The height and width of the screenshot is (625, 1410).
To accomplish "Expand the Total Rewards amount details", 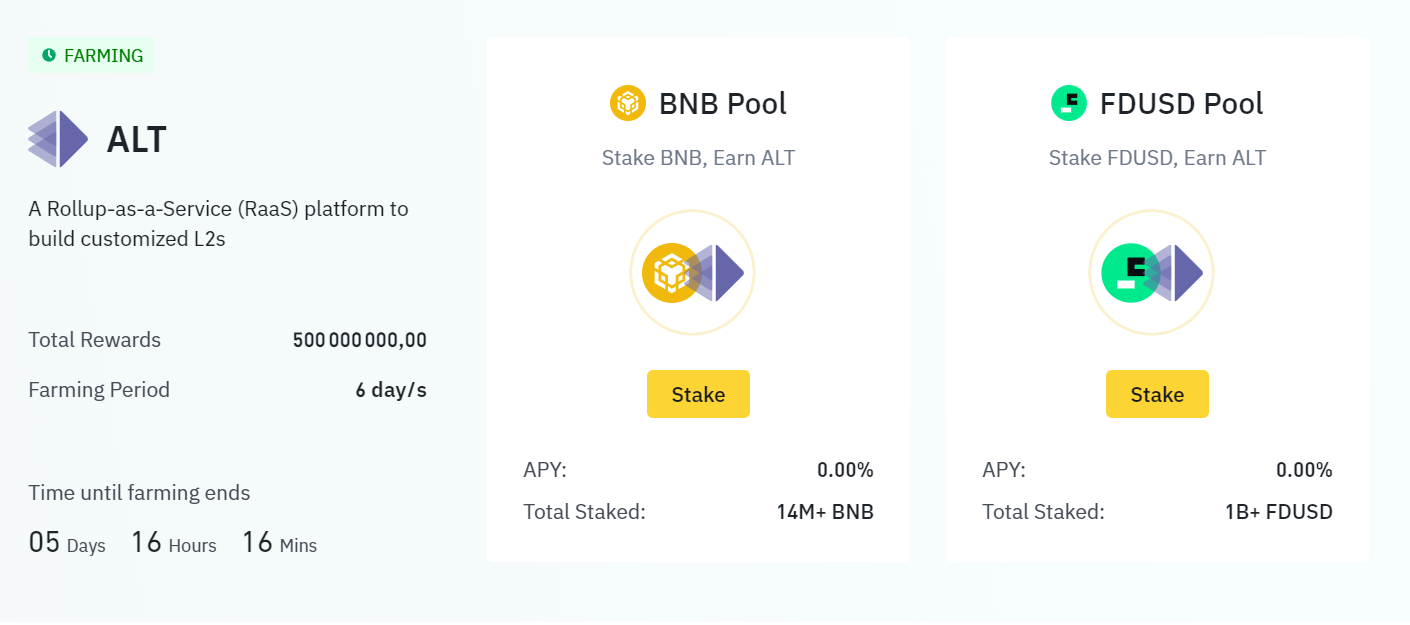I will coord(359,340).
